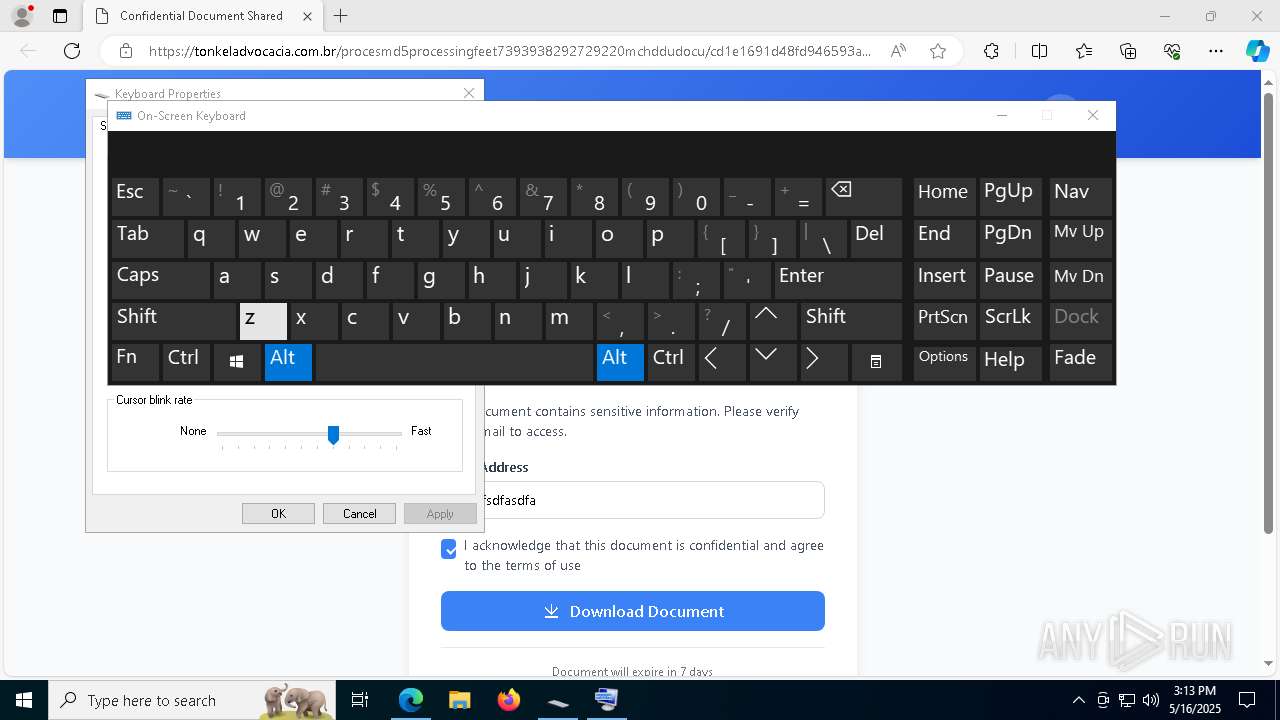This screenshot has width=1280, height=720.
Task: Click the Del key on keyboard
Action: click(876, 238)
